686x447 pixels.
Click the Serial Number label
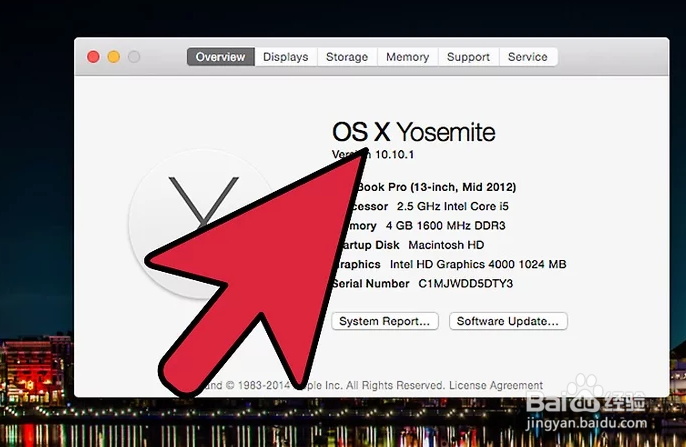point(371,283)
